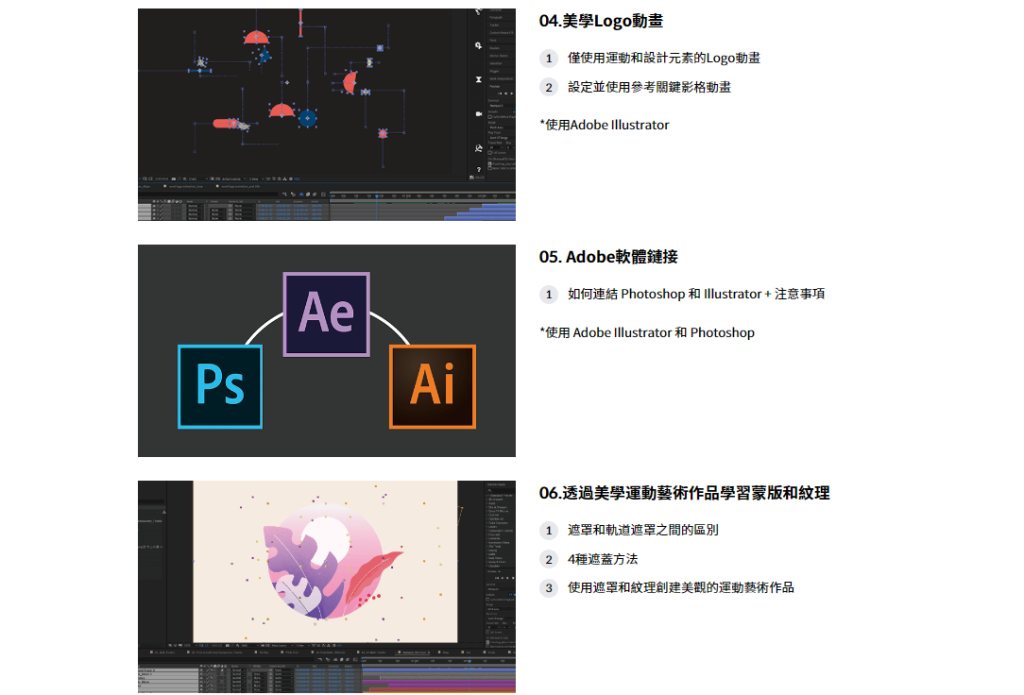Click the orange Ai Illustrator icon
This screenshot has height=695, width=1024.
pos(432,387)
